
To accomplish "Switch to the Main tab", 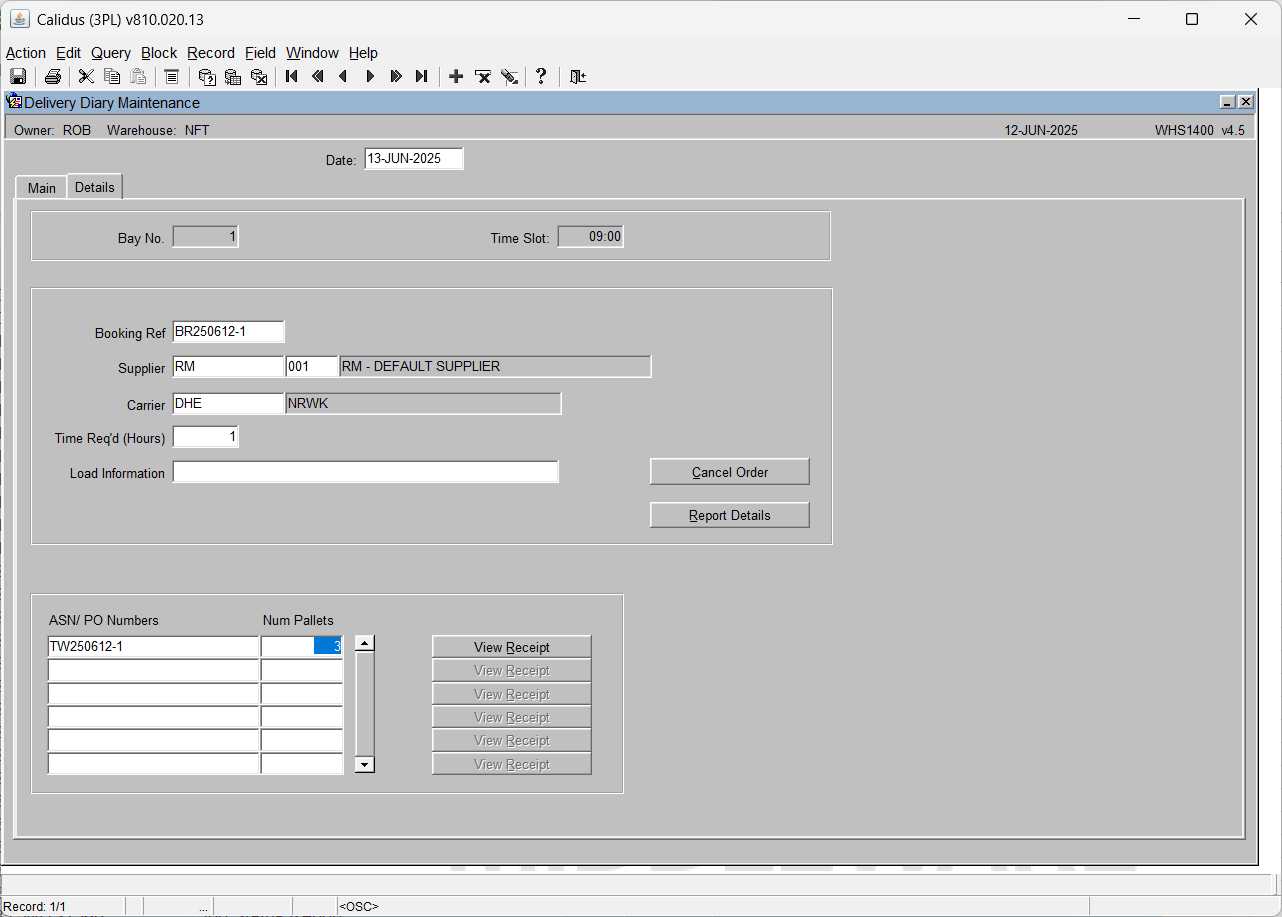I will [42, 188].
